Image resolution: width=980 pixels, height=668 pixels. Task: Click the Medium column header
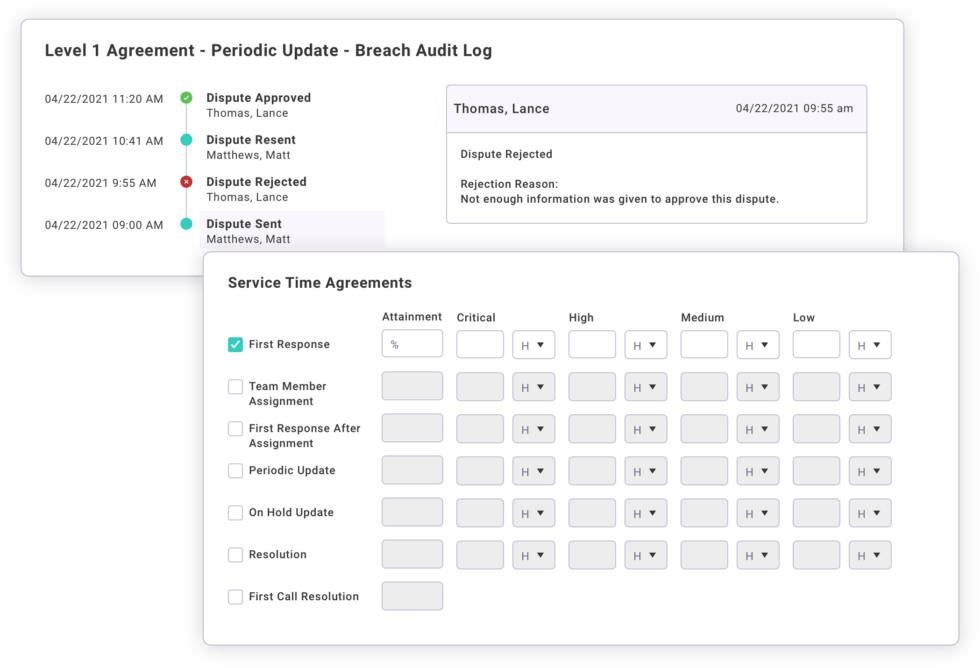click(x=702, y=317)
